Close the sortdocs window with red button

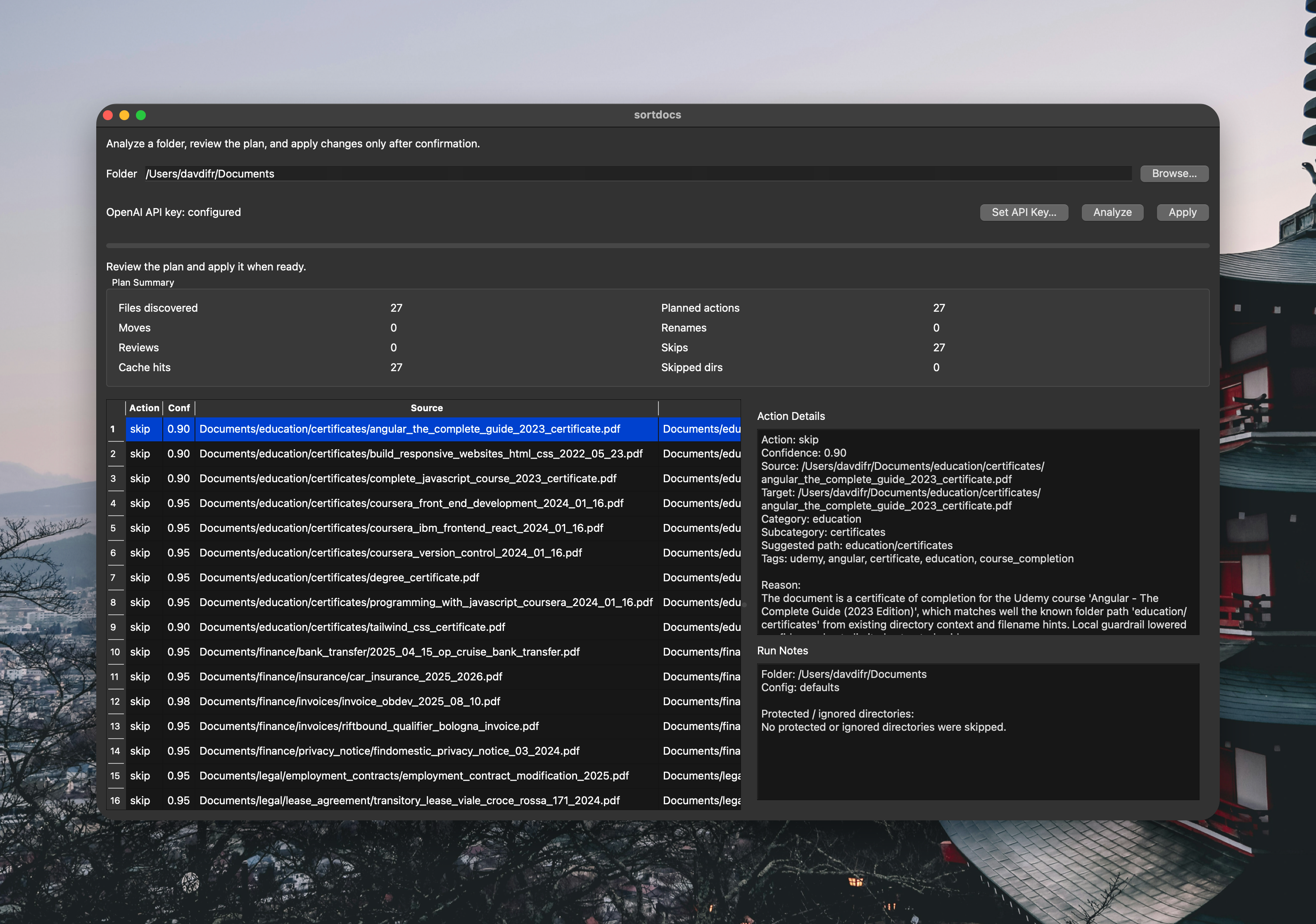tap(108, 115)
